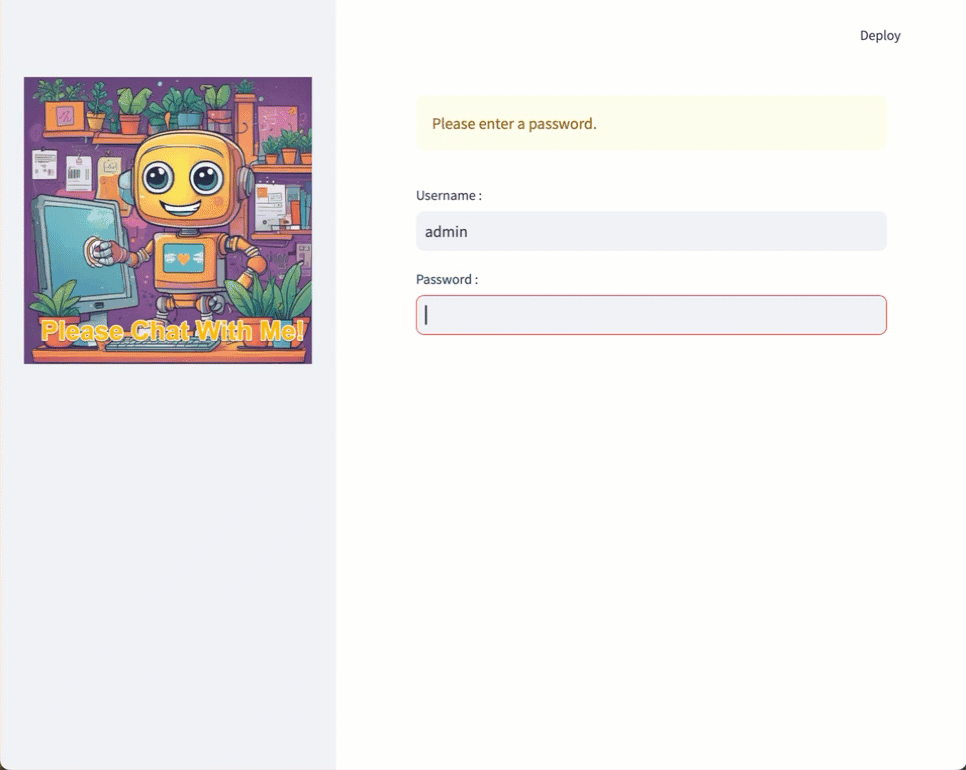Image resolution: width=966 pixels, height=770 pixels.
Task: Focus the Password input field
Action: [x=651, y=315]
